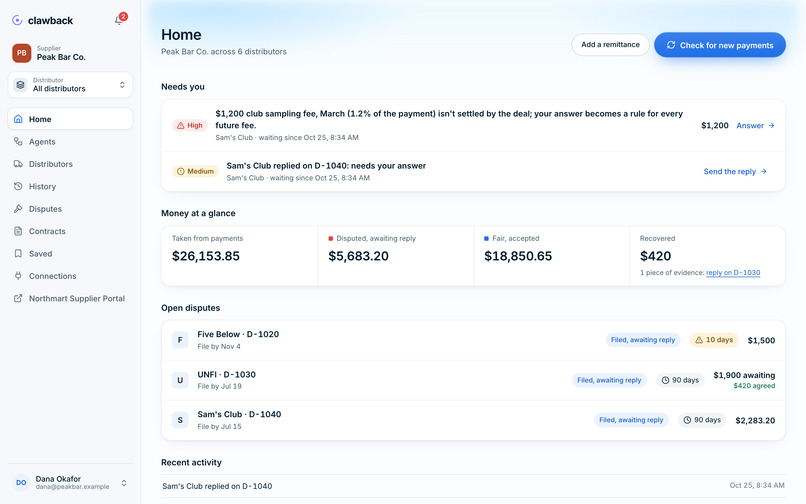Click the Medium priority badge
Image resolution: width=806 pixels, height=504 pixels.
pyautogui.click(x=195, y=171)
